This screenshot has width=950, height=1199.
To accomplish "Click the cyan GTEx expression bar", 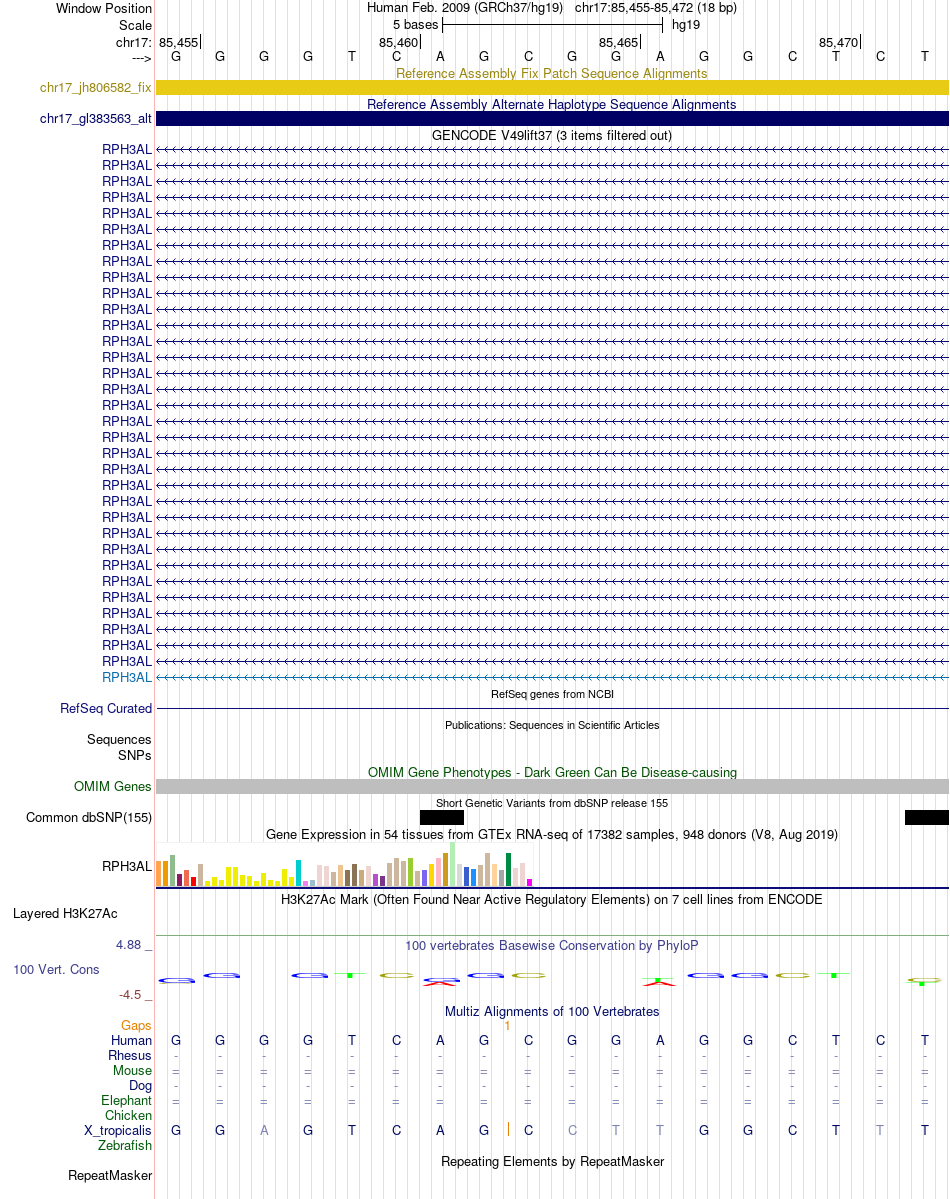I will (x=298, y=873).
